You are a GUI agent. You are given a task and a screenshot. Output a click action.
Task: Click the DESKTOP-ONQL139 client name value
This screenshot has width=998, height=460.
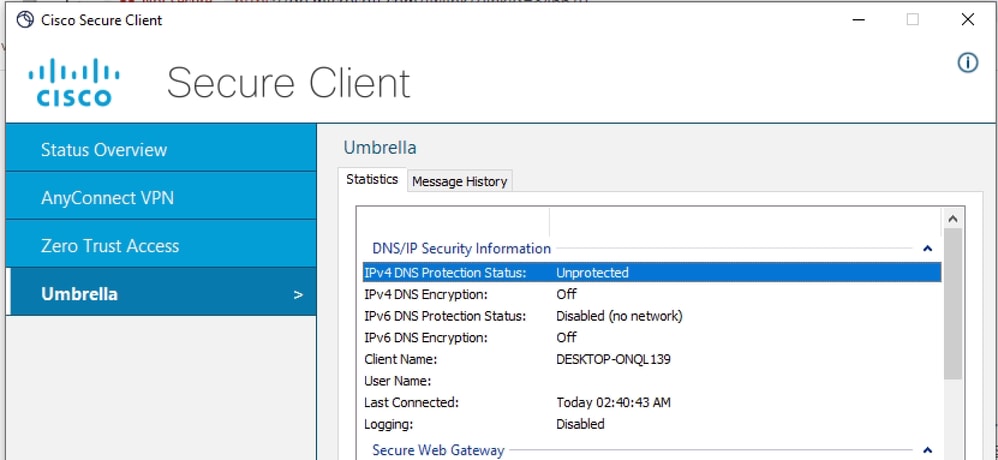(x=613, y=359)
